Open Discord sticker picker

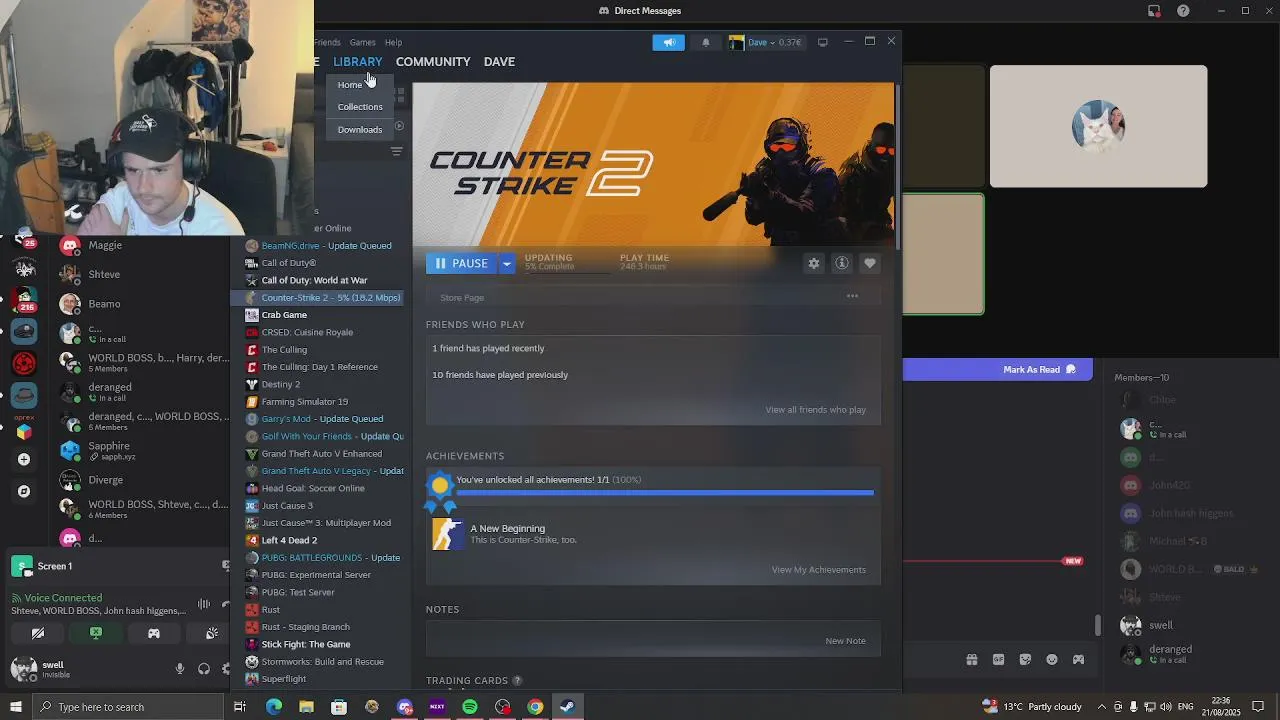click(x=1025, y=660)
